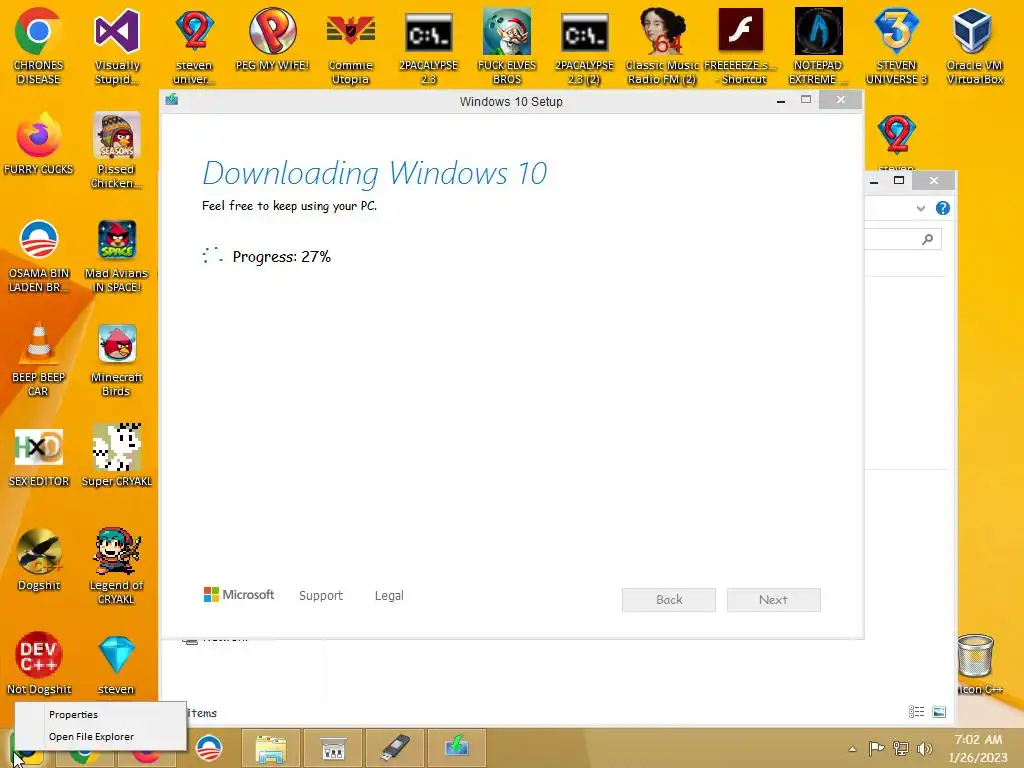
Task: Click the search magnifier in Explorer window
Action: point(927,240)
